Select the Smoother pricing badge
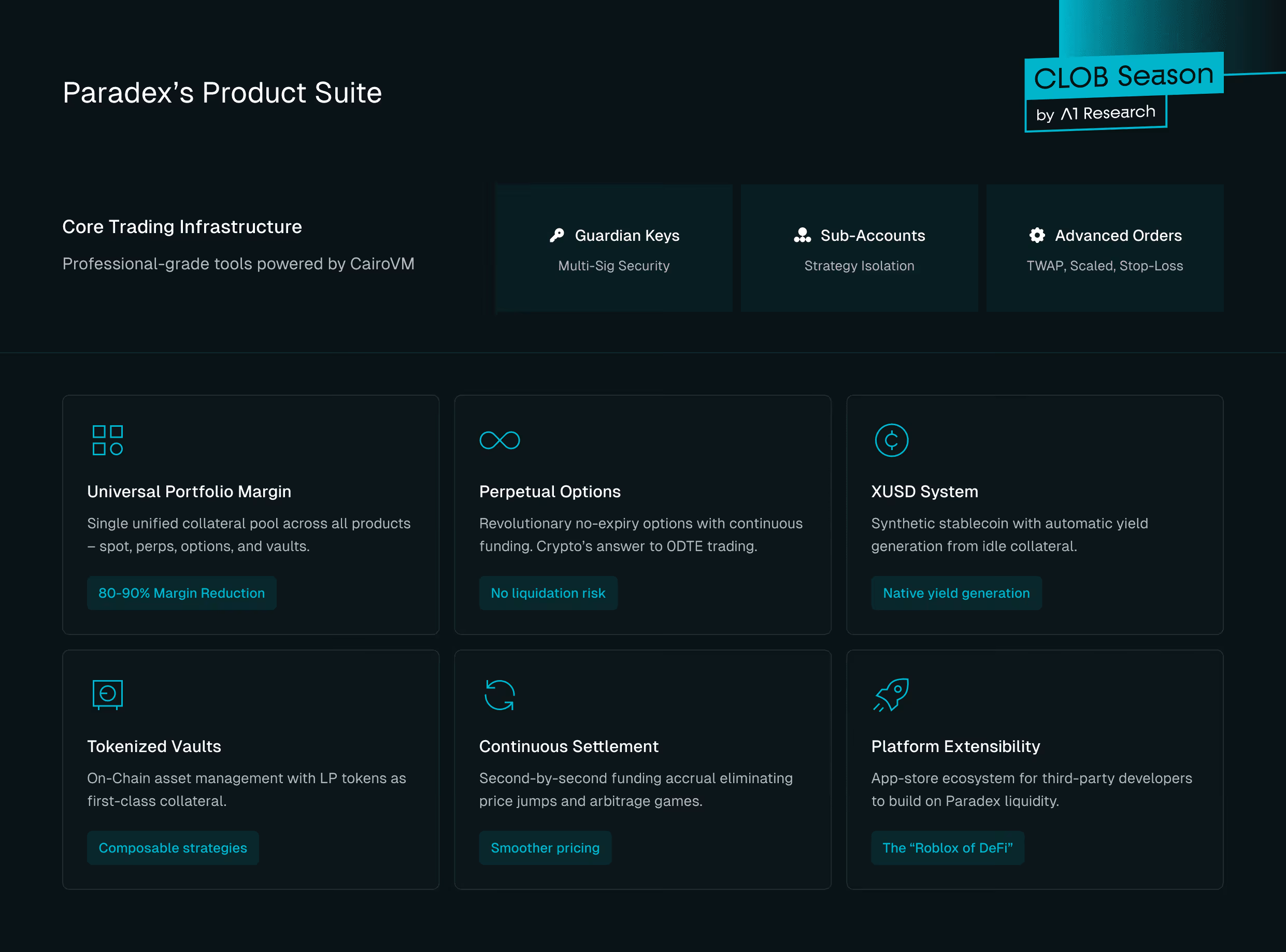The image size is (1286, 952). (x=545, y=848)
